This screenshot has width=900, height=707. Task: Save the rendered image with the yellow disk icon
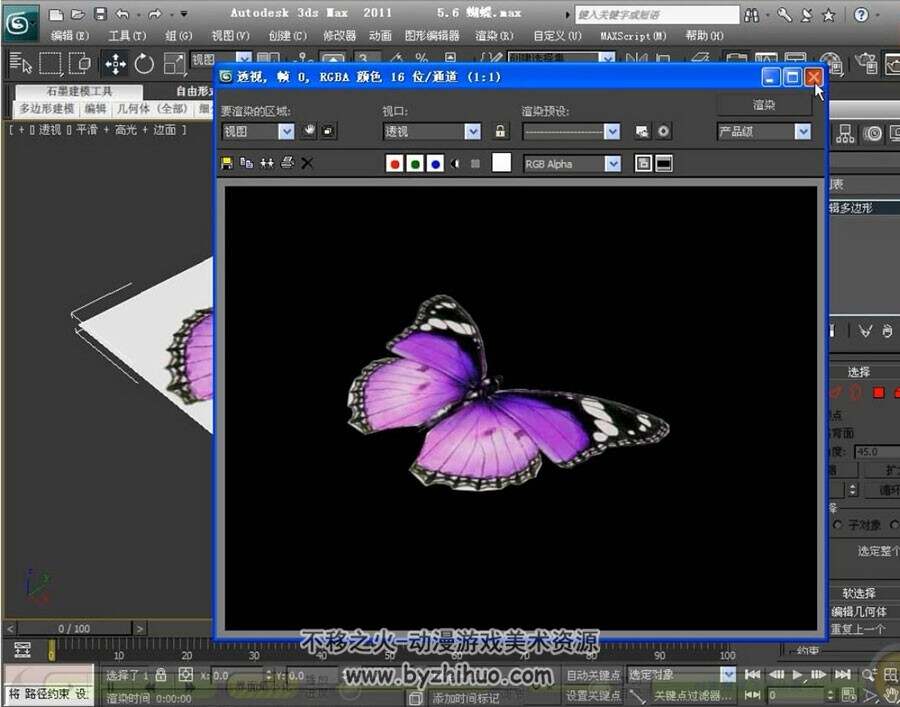227,164
